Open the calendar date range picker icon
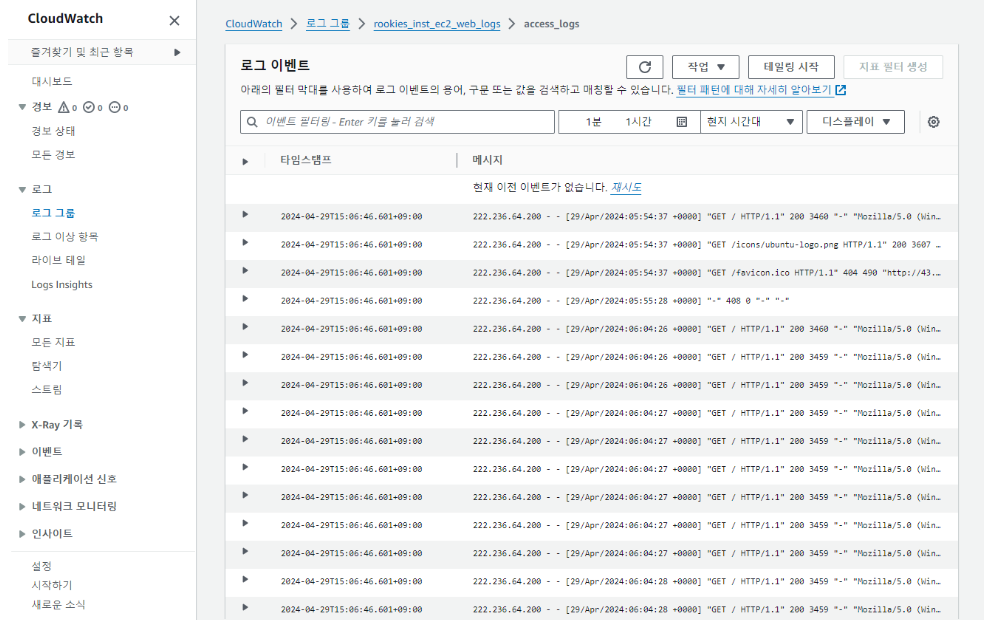 682,122
